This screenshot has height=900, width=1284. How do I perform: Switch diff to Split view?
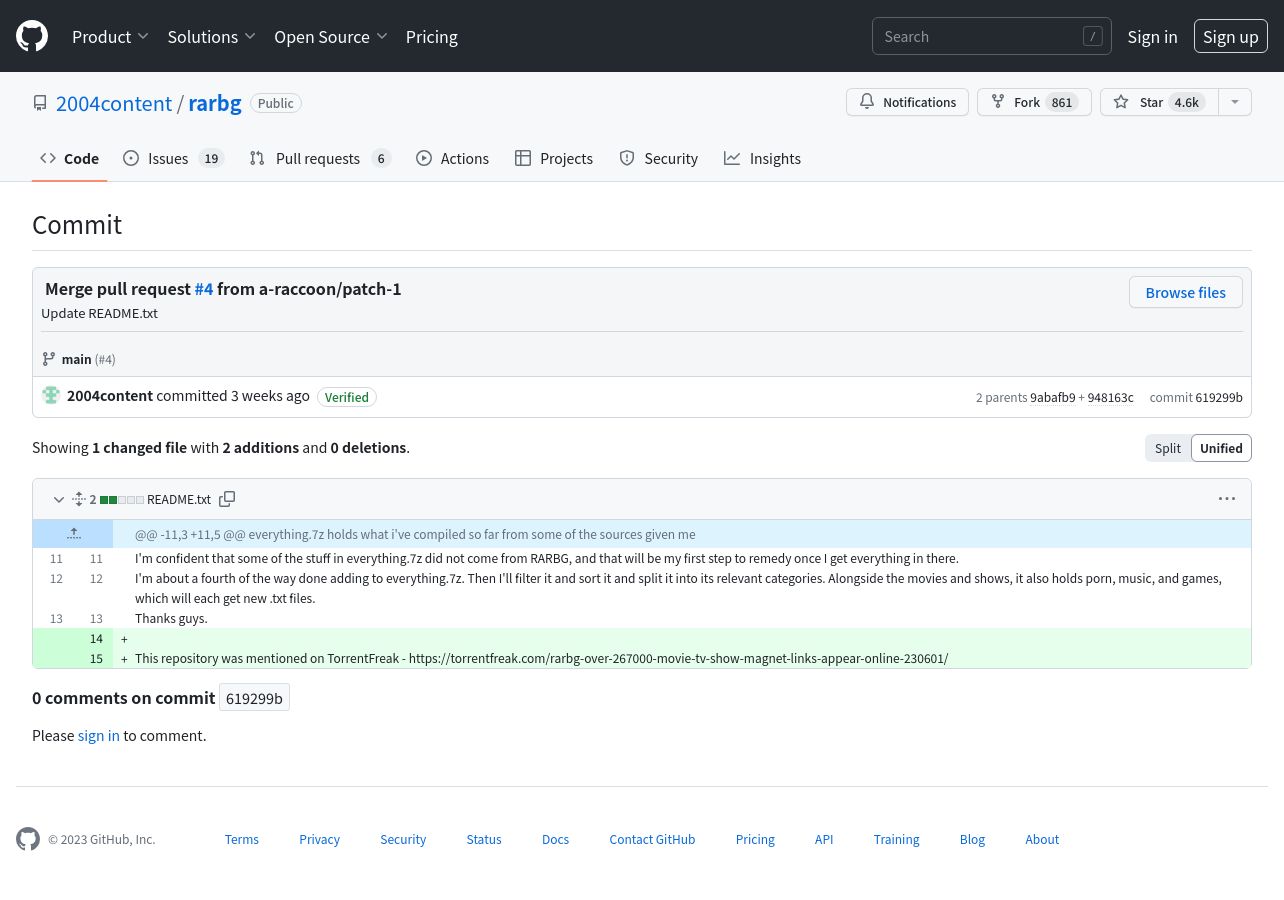click(x=1168, y=448)
